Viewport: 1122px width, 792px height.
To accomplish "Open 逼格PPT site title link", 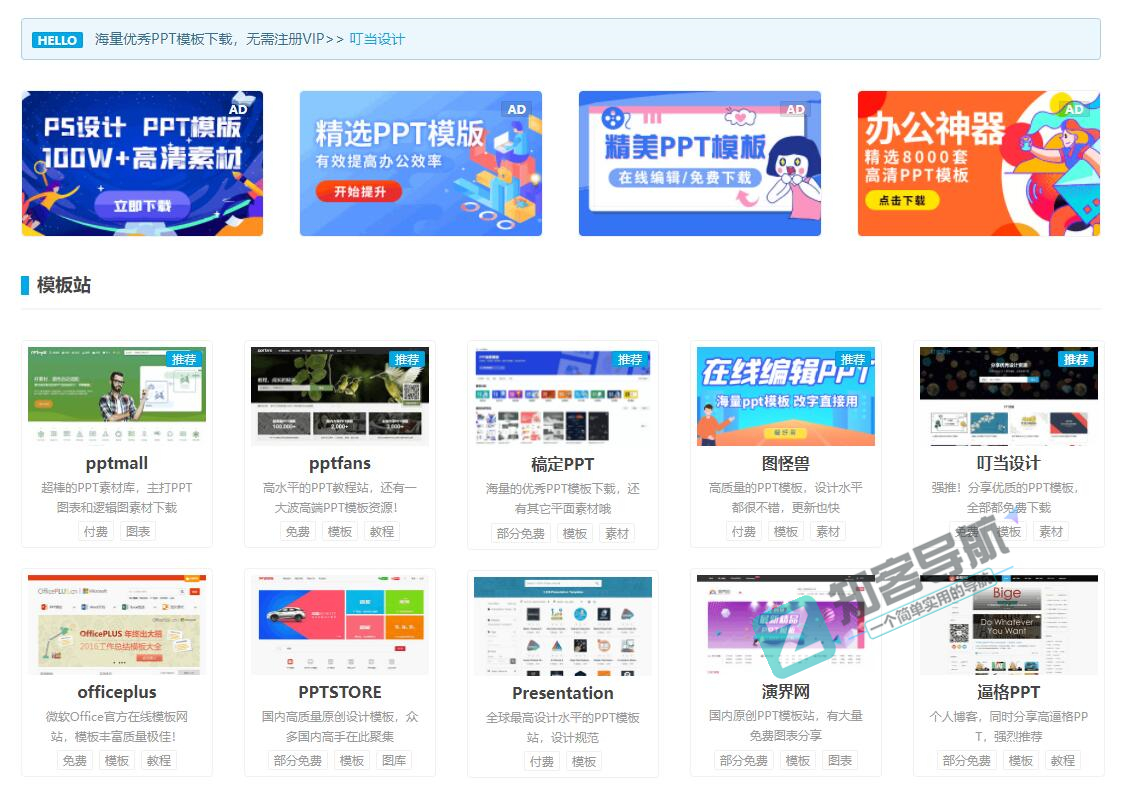I will (1009, 692).
